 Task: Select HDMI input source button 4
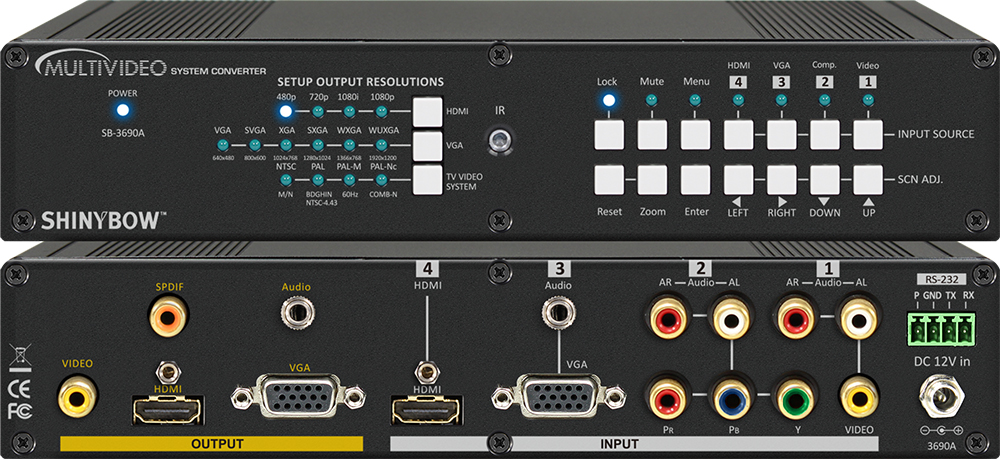739,133
